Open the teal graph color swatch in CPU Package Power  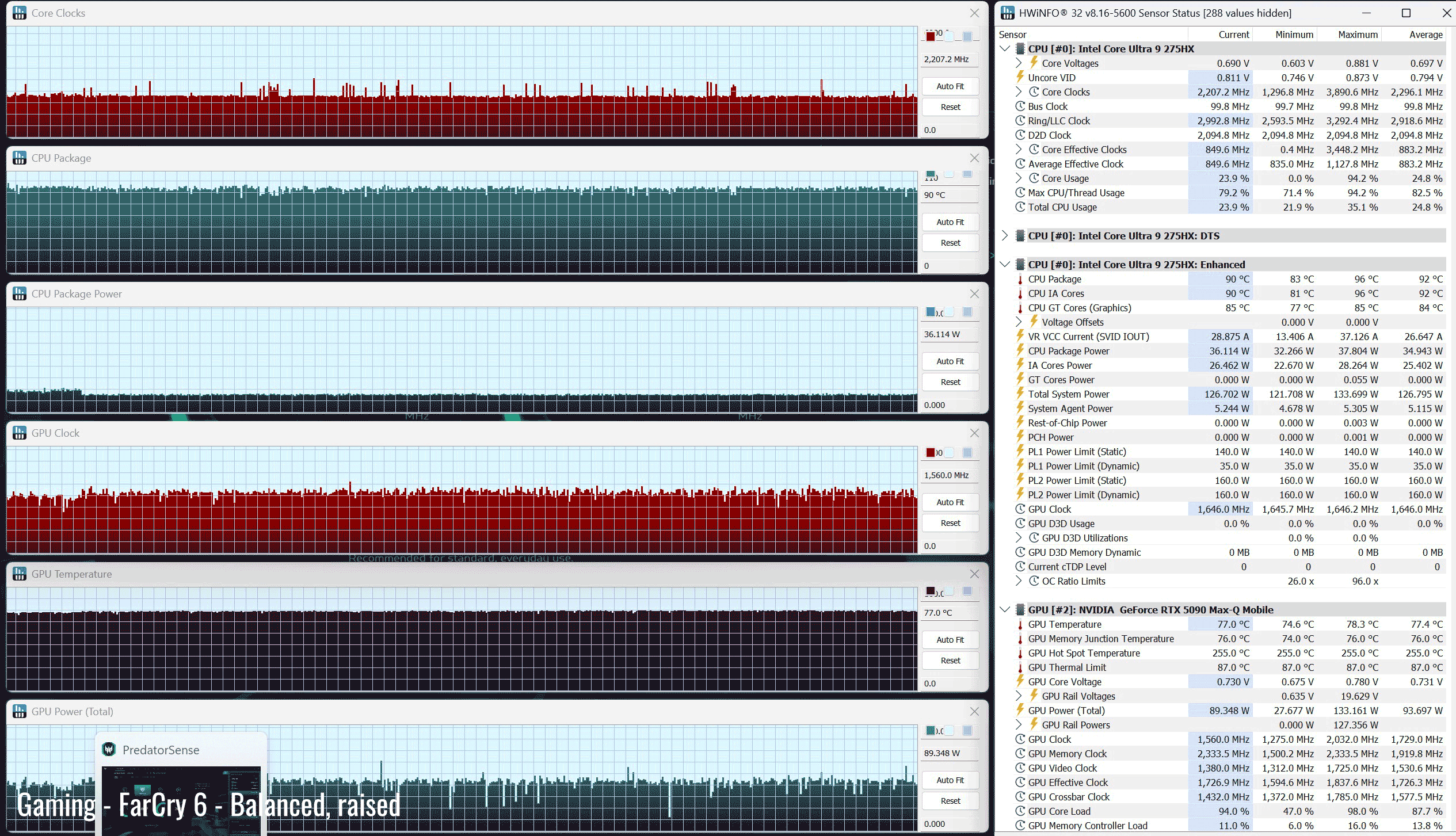pos(931,312)
